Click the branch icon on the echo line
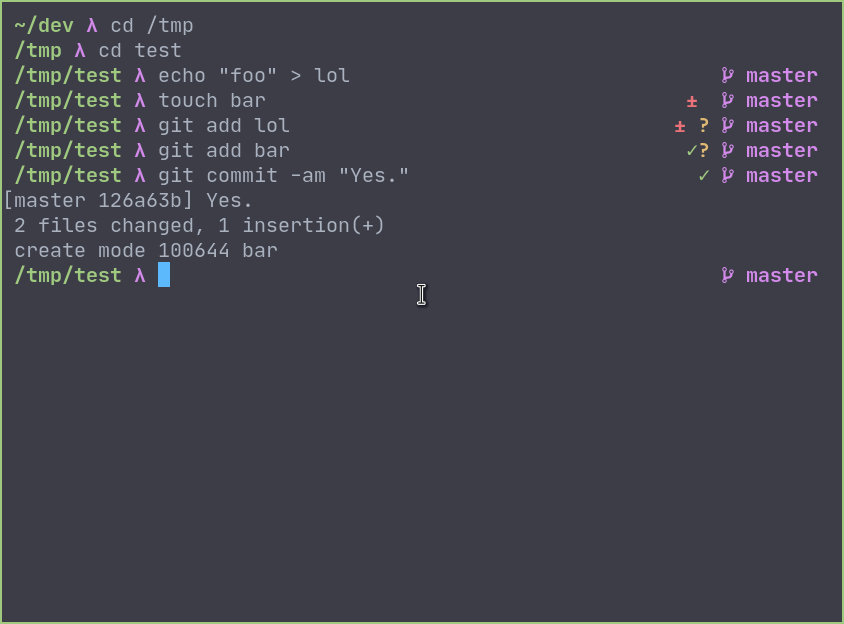The width and height of the screenshot is (844, 624). click(x=728, y=76)
